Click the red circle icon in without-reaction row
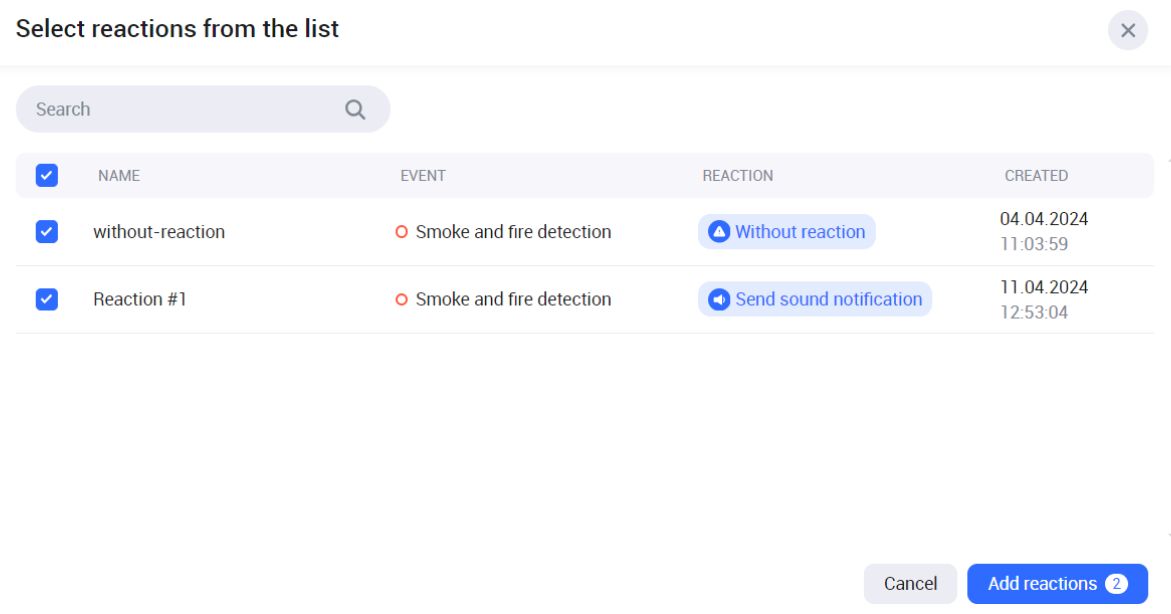 (x=402, y=232)
